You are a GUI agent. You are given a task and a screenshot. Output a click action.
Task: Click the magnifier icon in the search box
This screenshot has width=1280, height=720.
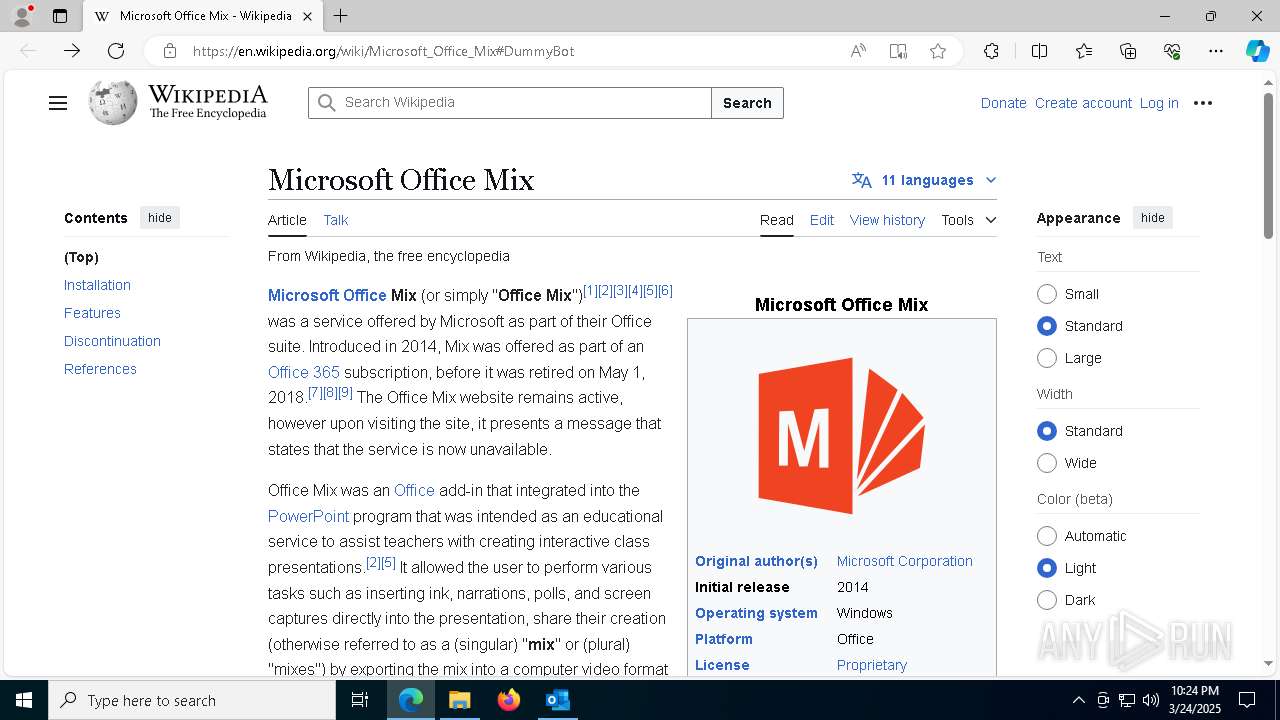pyautogui.click(x=326, y=103)
